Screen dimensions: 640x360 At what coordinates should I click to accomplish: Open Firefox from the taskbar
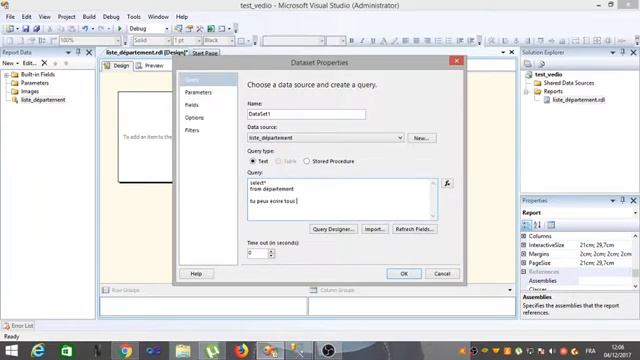click(x=241, y=351)
